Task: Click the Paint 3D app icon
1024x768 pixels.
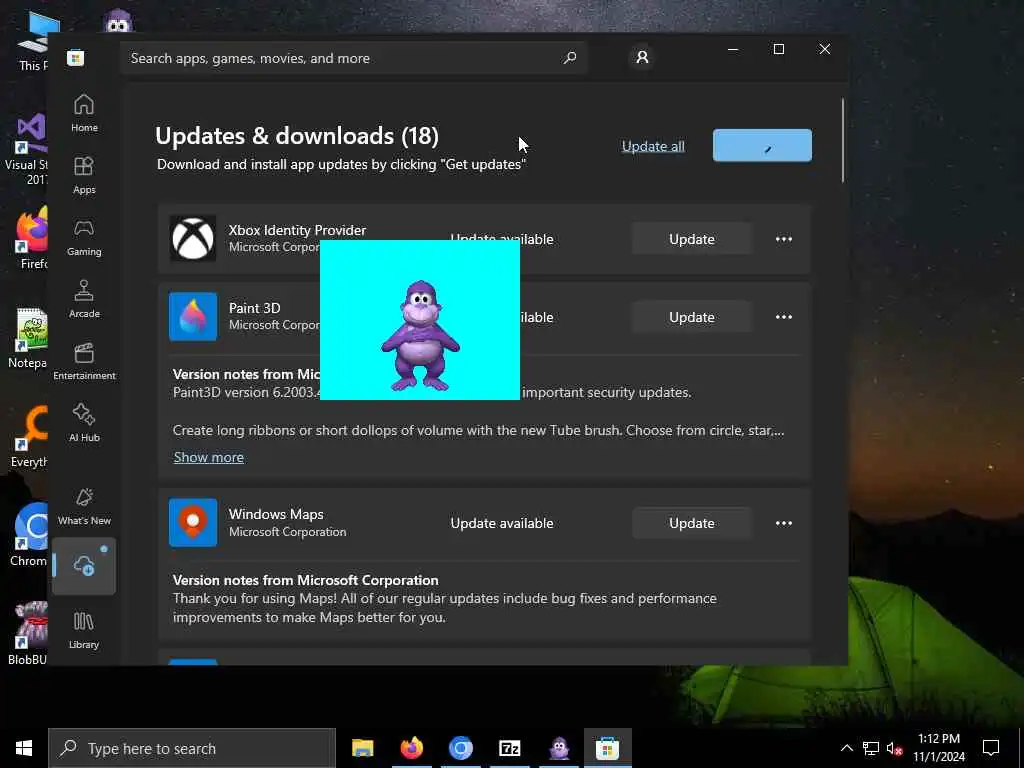Action: point(193,317)
